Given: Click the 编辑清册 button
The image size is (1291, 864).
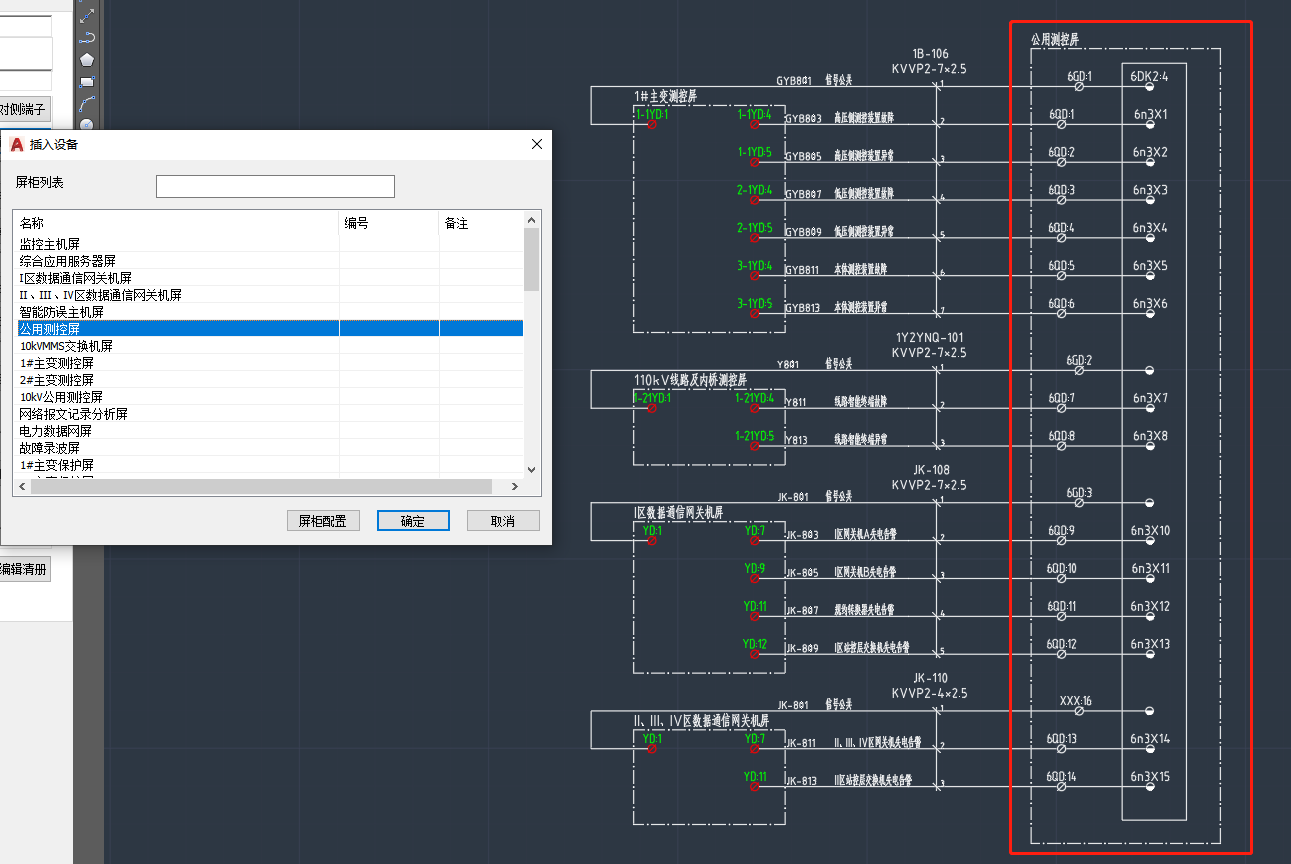Looking at the screenshot, I should (24, 569).
